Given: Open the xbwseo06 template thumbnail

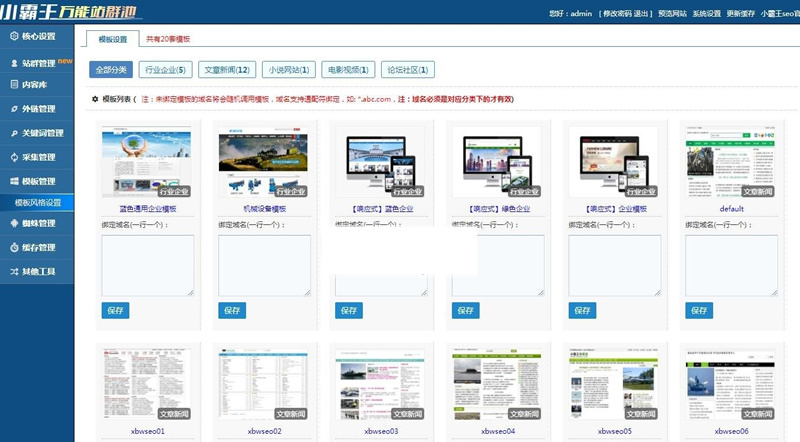Looking at the screenshot, I should click(x=731, y=385).
